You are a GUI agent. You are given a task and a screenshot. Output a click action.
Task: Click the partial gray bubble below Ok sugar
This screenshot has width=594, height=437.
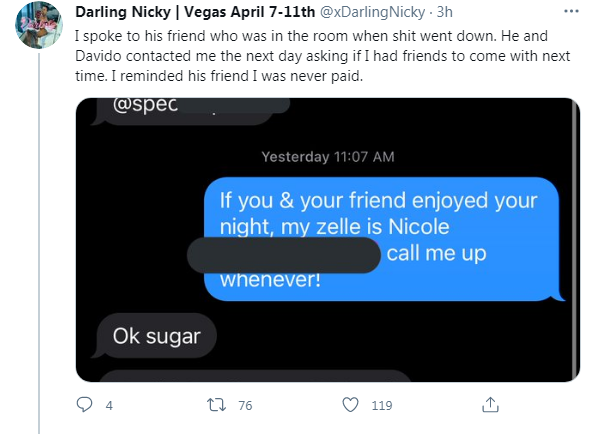[255, 376]
